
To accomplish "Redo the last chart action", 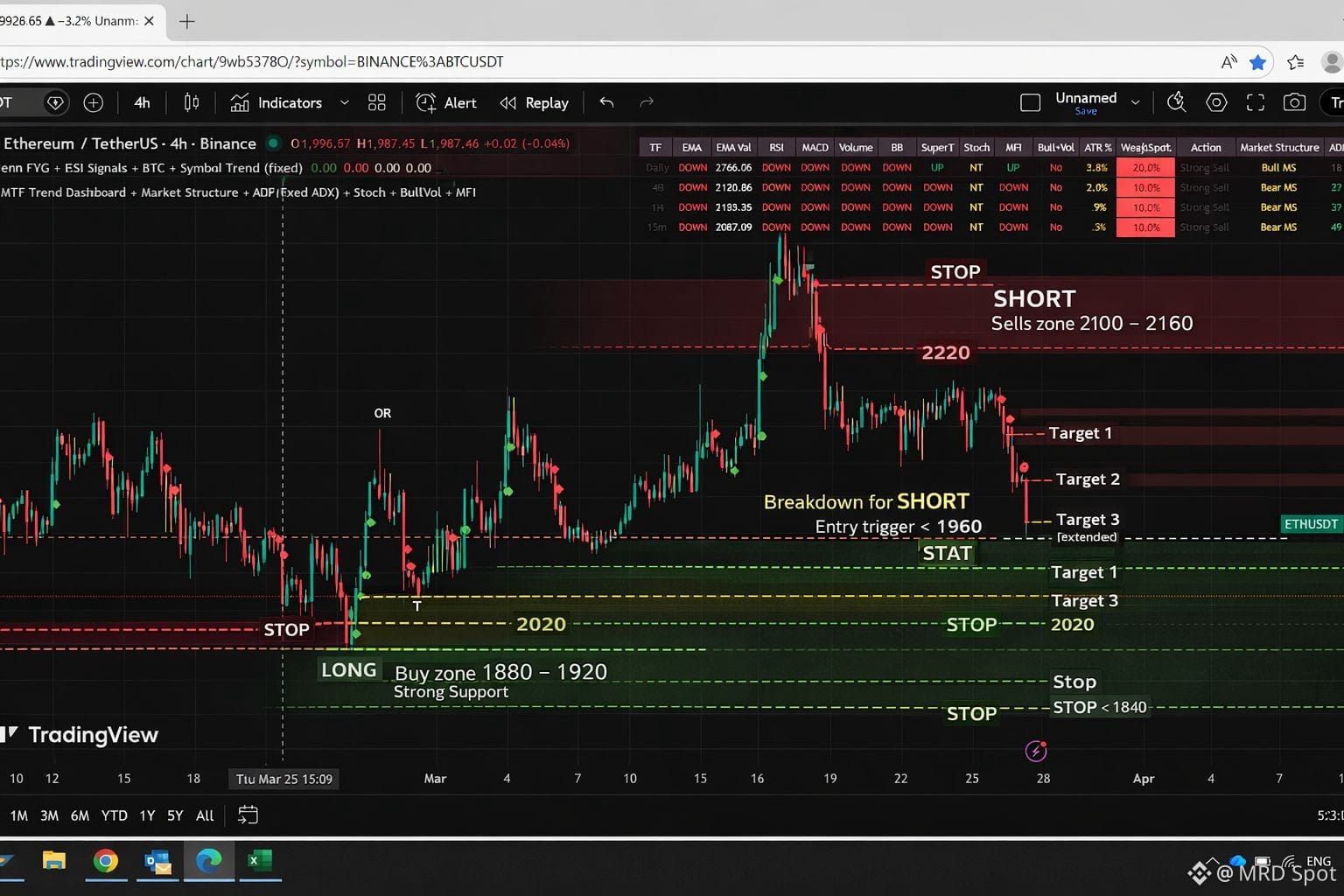I will click(647, 102).
